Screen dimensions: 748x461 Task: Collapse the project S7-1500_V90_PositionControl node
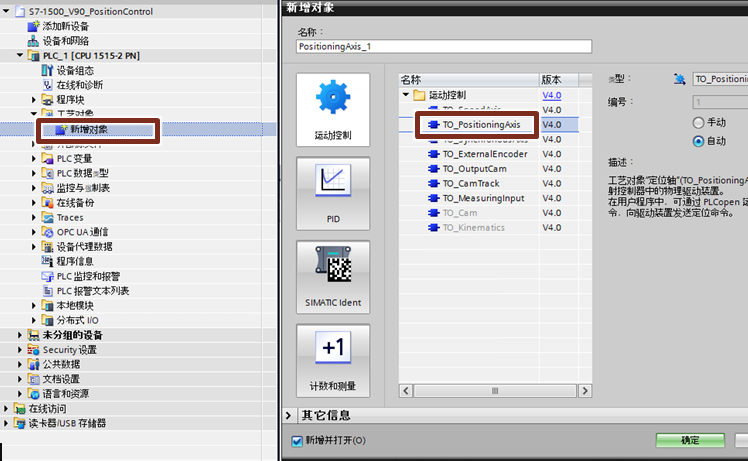coord(6,11)
